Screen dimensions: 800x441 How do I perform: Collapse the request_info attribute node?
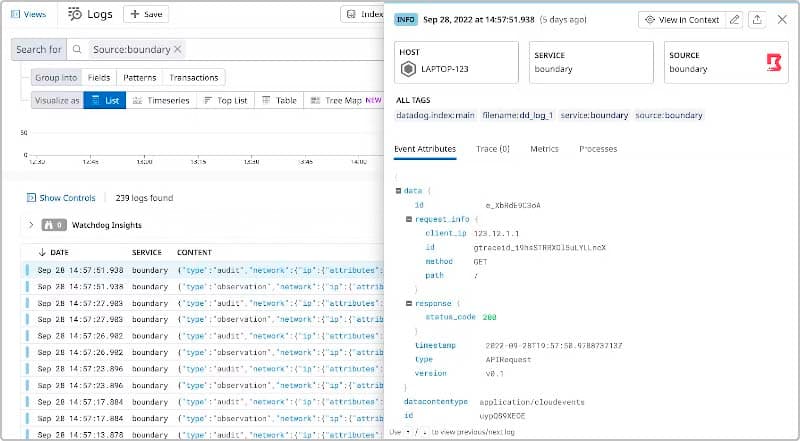pyautogui.click(x=409, y=218)
